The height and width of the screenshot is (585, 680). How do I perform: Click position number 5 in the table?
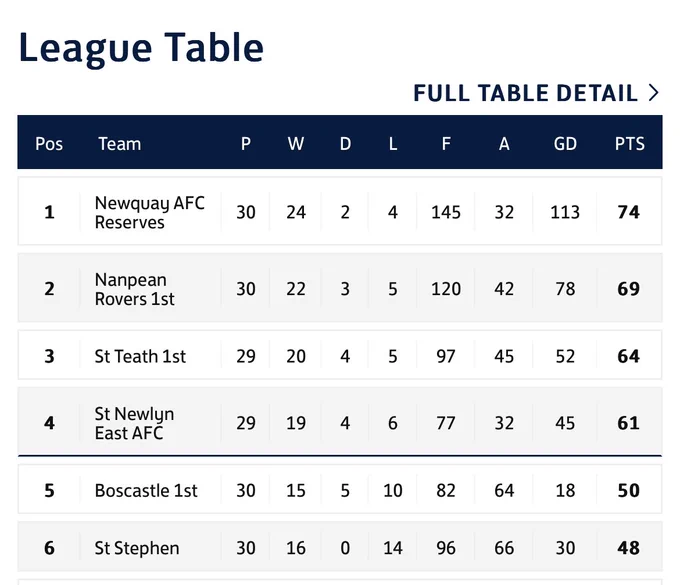pos(49,490)
